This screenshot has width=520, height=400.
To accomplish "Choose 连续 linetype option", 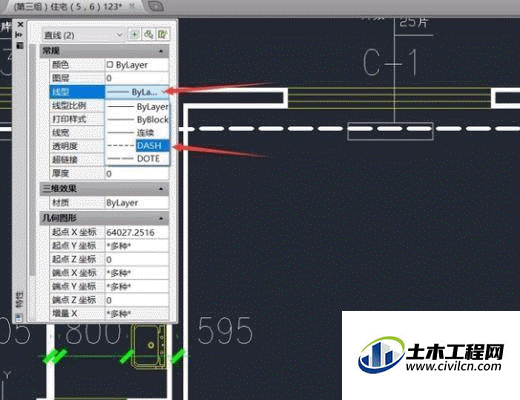I will point(138,133).
